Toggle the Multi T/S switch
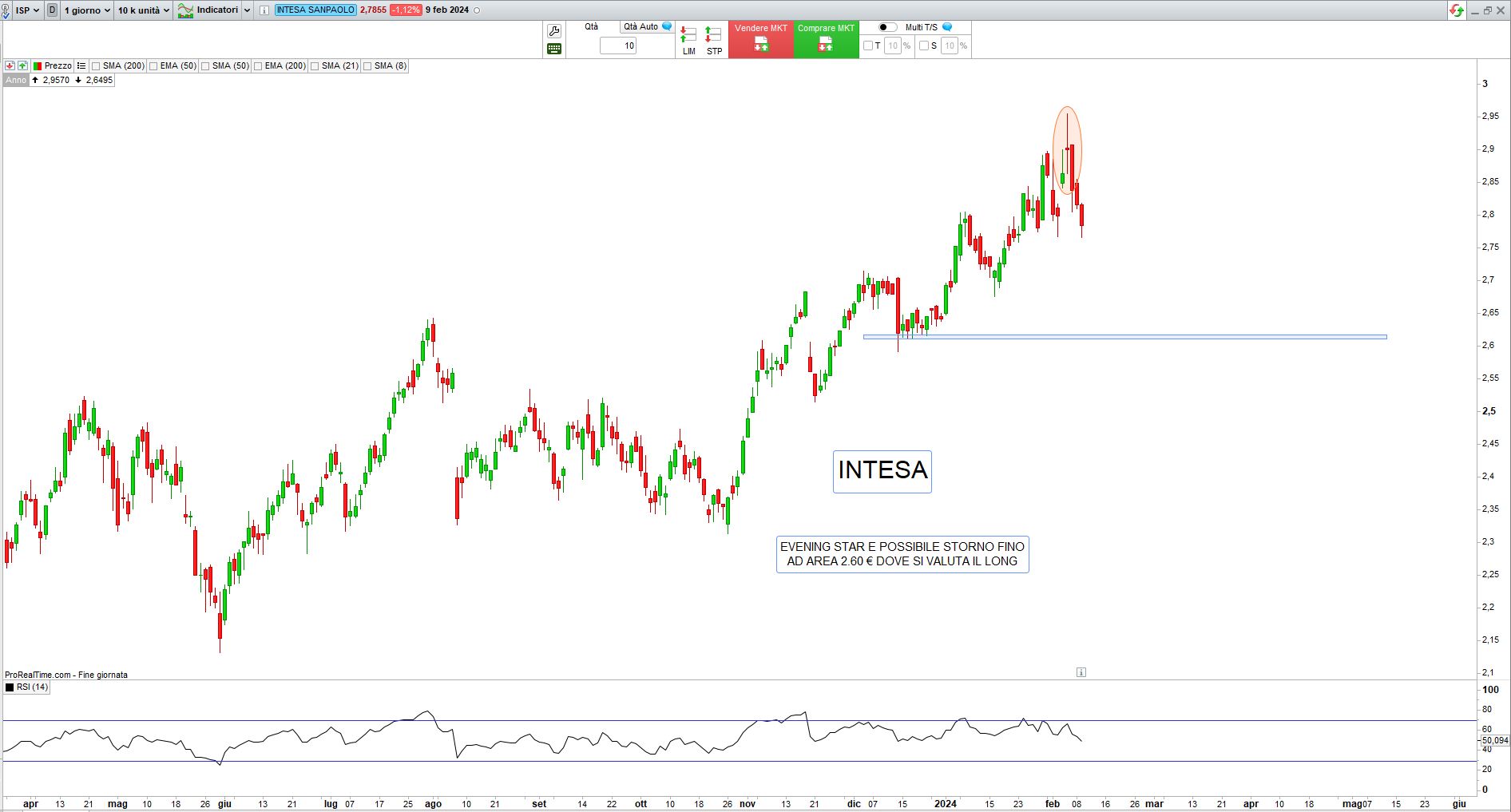The image size is (1511, 812). [887, 27]
